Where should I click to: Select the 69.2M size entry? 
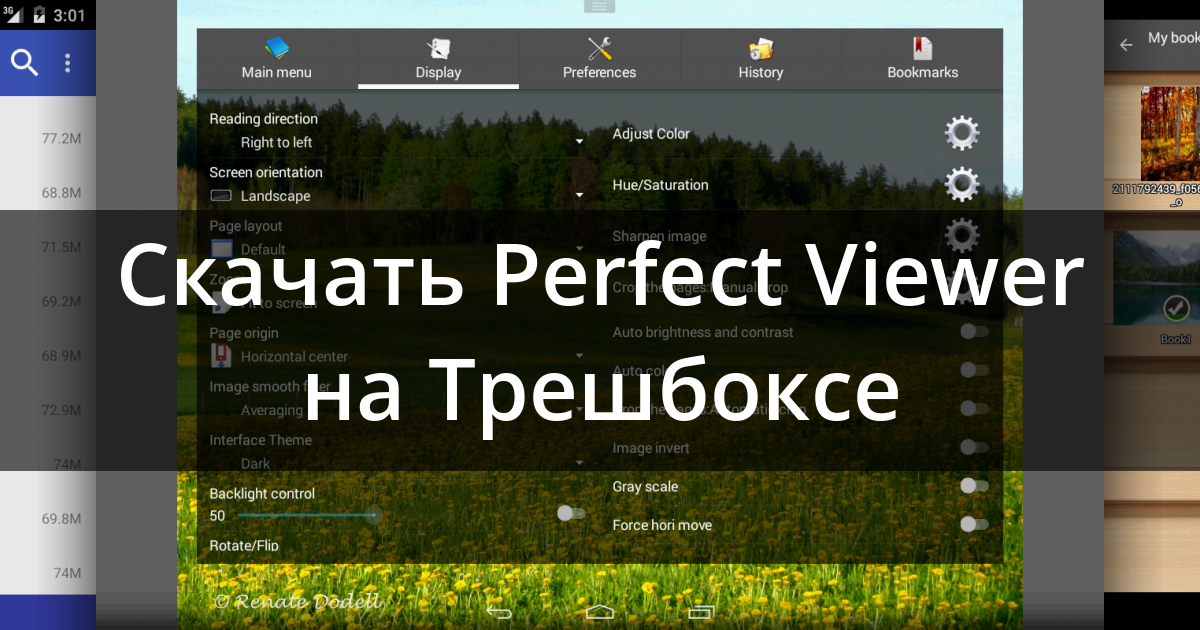pos(61,301)
